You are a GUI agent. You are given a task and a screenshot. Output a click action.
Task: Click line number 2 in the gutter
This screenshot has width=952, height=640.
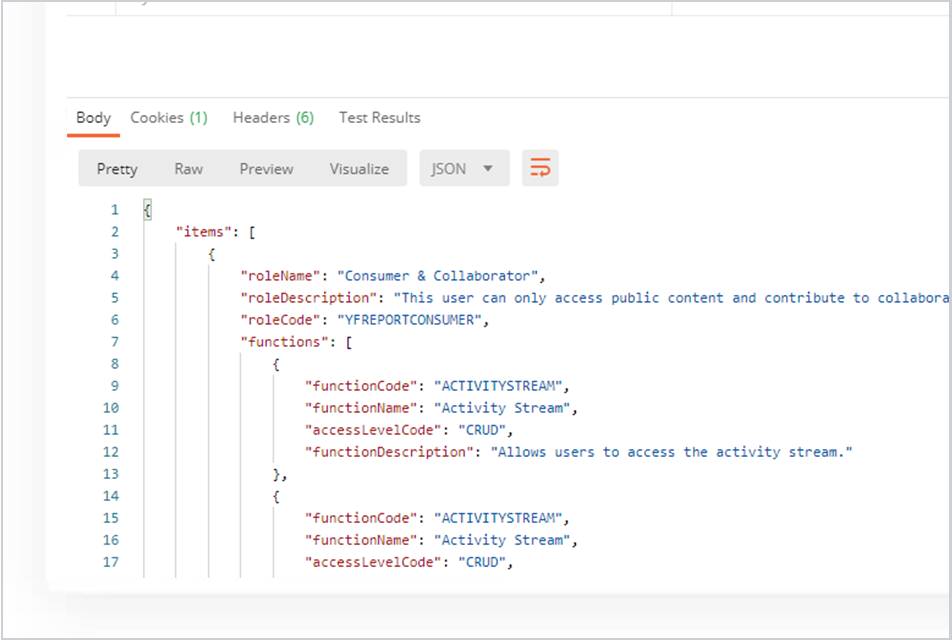click(x=115, y=232)
